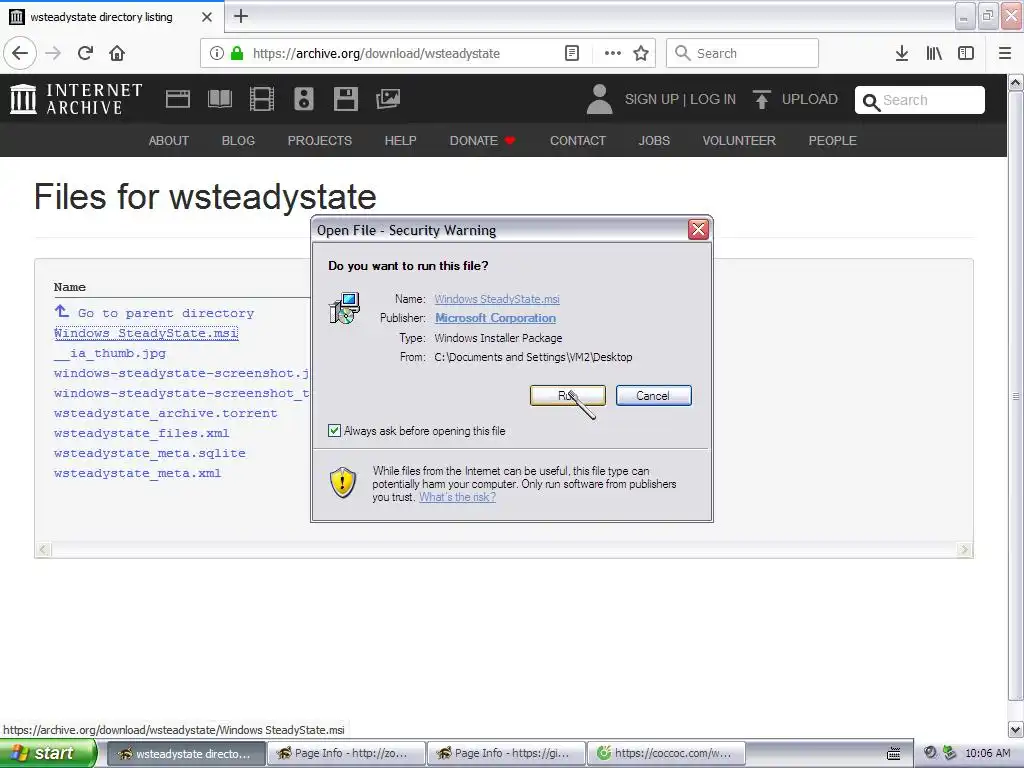Open wsteadystate_archive.torrent link

click(165, 413)
